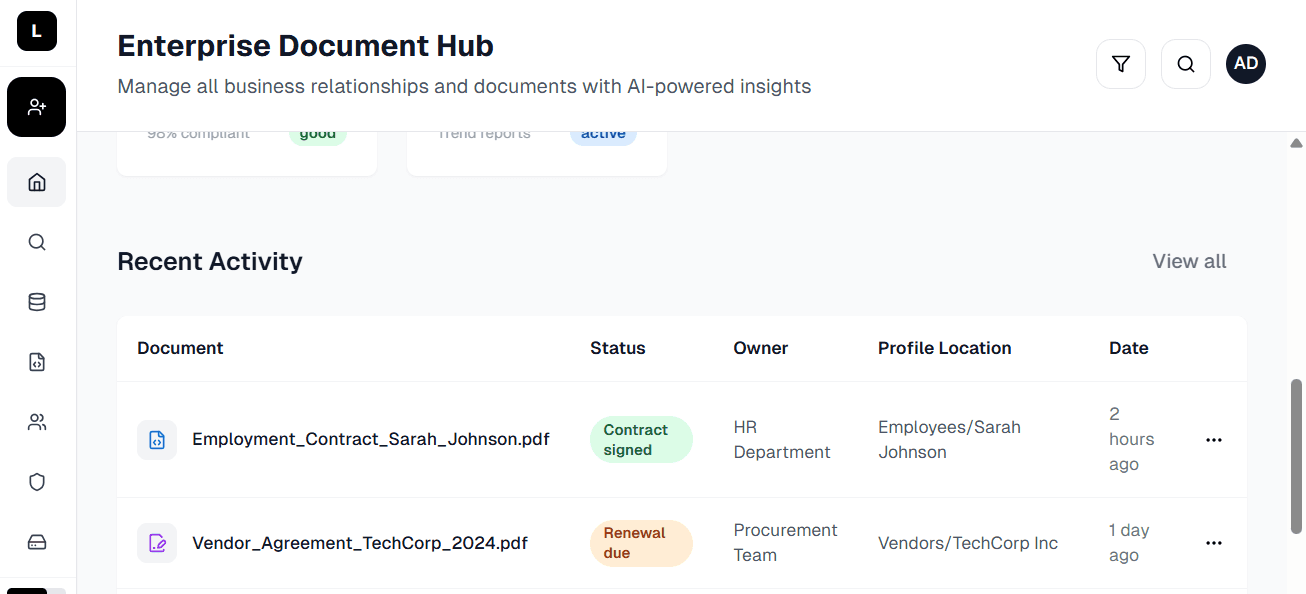The image size is (1306, 594).
Task: Open the actions menu for Employment_Contract_Sarah_Johnson.pdf
Action: [x=1213, y=439]
